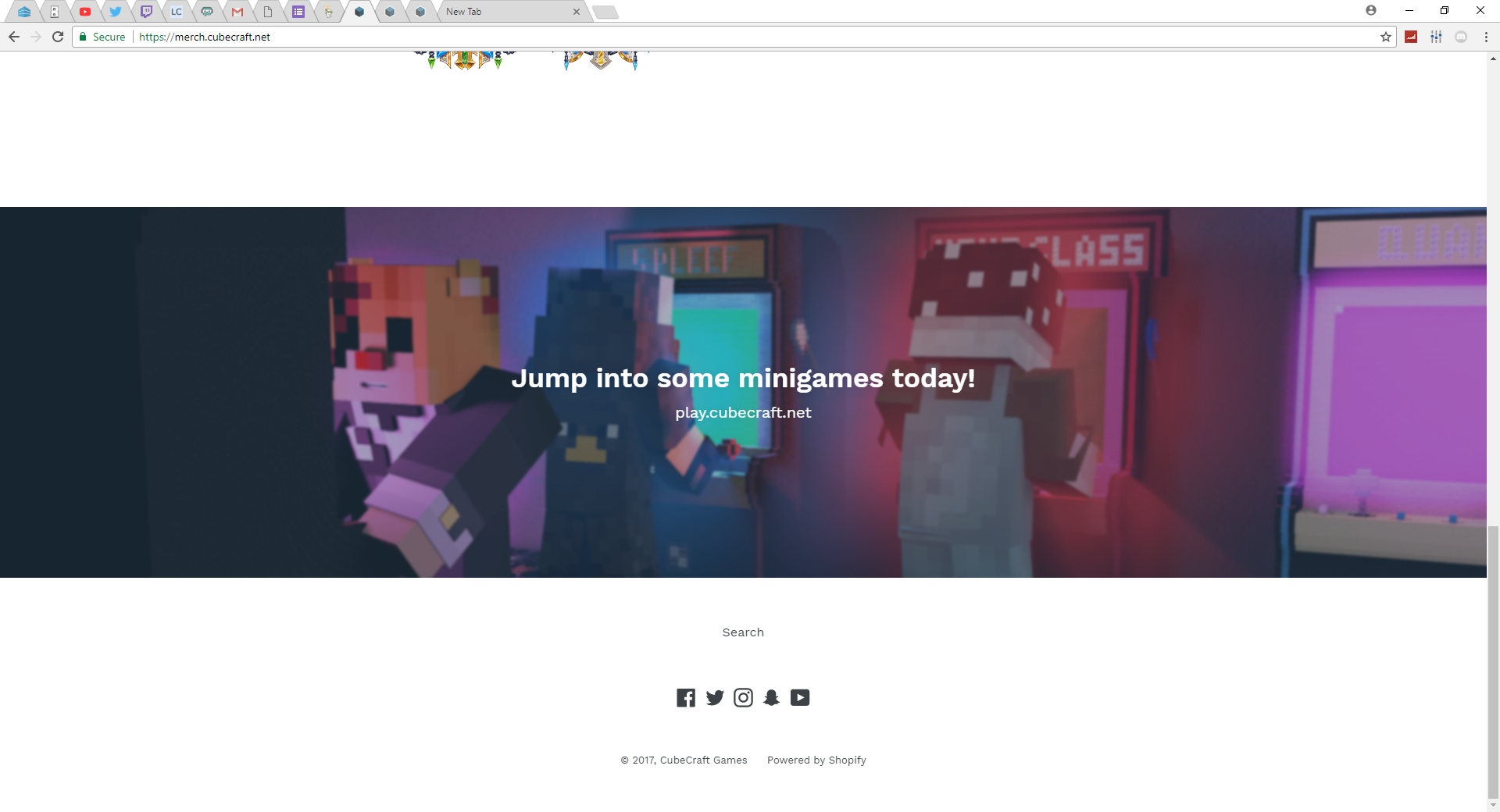Close the New Tab tab
This screenshot has width=1500, height=812.
(x=577, y=12)
